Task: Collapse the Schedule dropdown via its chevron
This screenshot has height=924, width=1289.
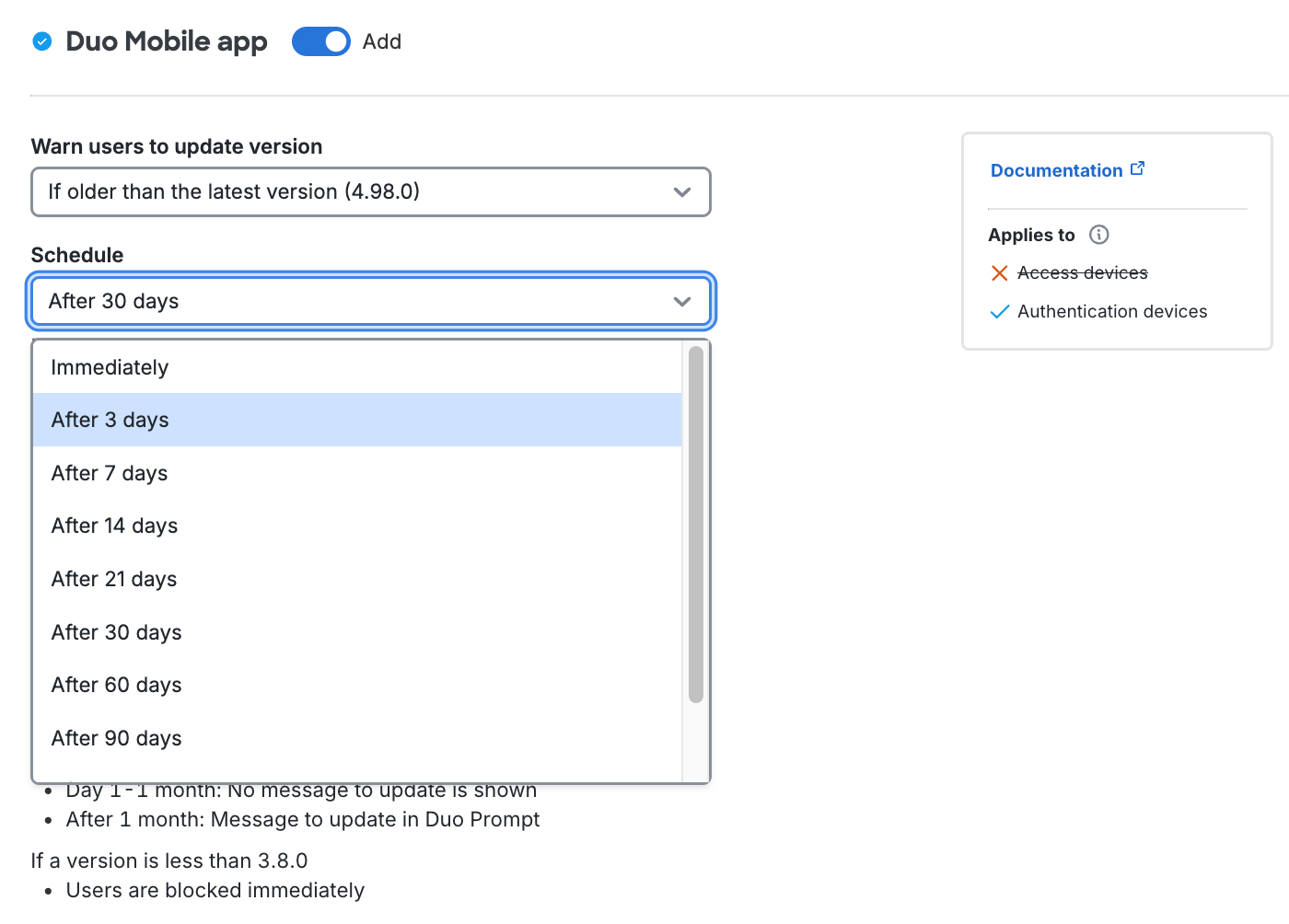Action: pyautogui.click(x=681, y=302)
